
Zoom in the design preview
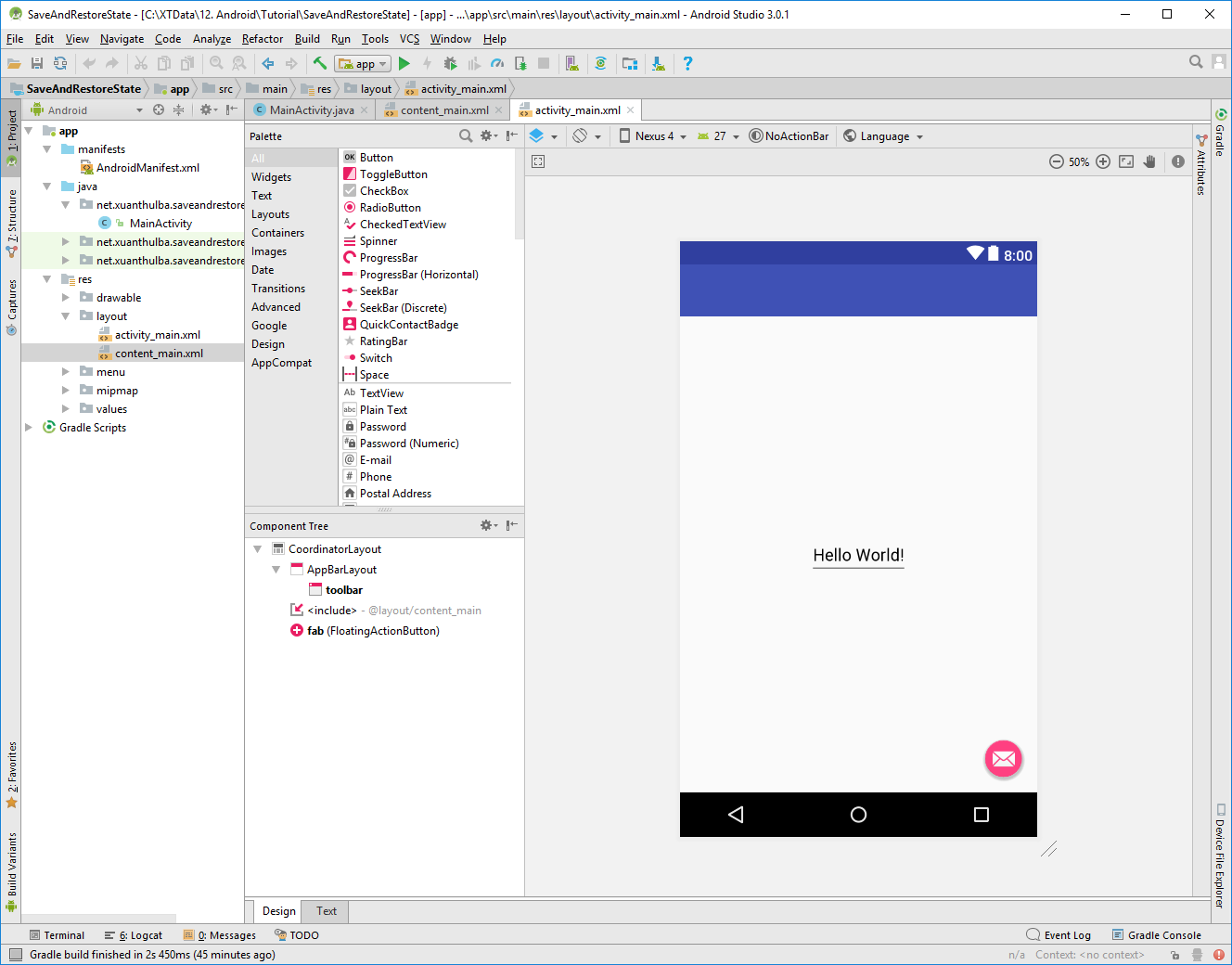(1103, 161)
